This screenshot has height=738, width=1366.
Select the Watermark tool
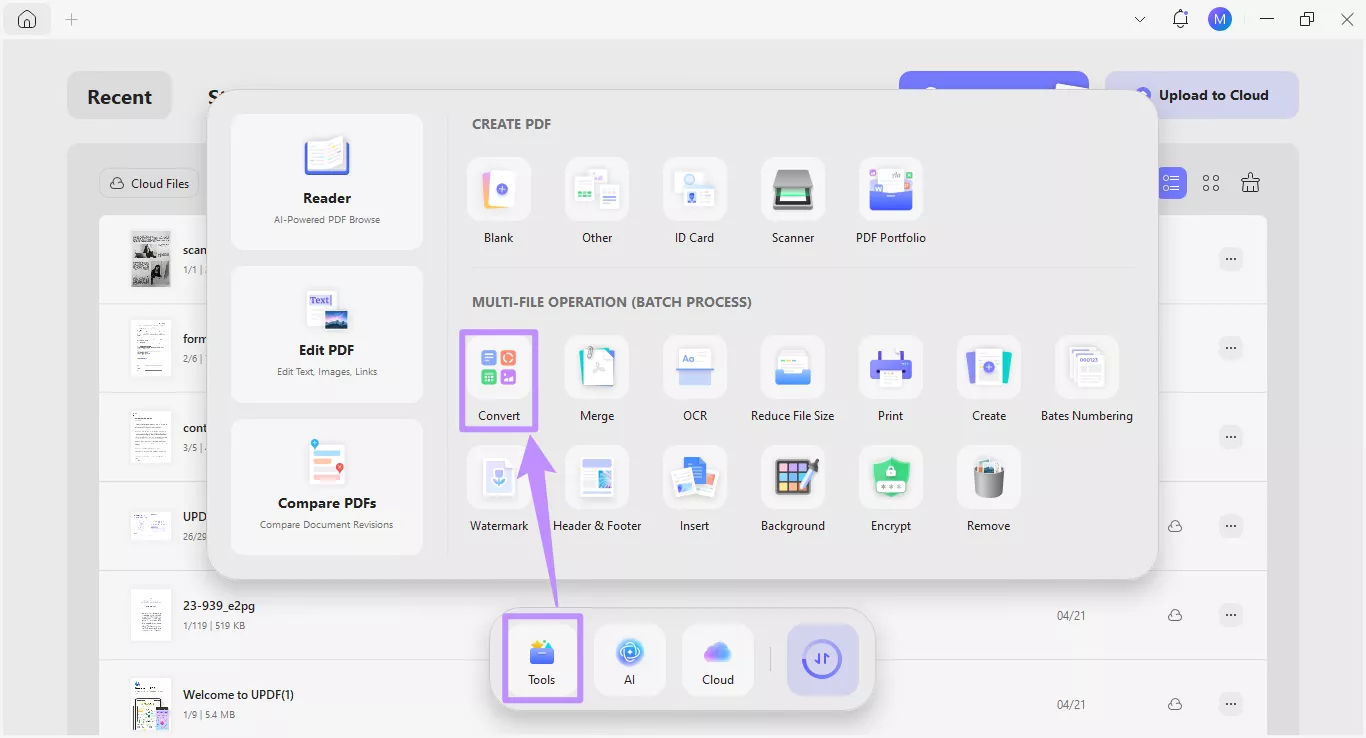(x=498, y=490)
